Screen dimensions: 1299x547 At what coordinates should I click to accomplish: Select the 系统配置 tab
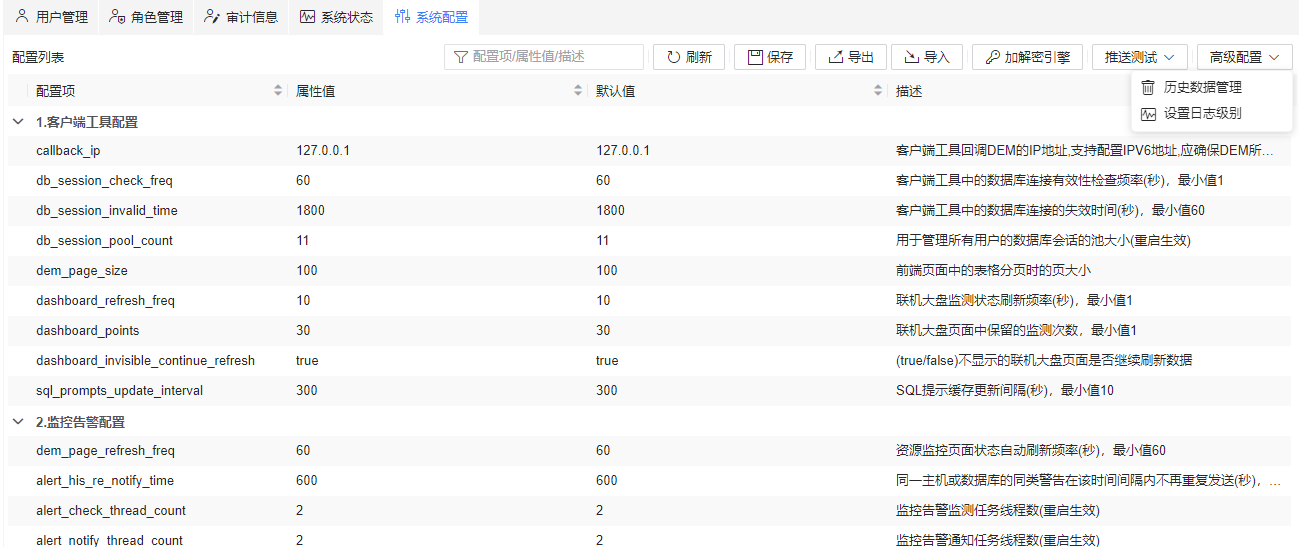click(x=431, y=17)
